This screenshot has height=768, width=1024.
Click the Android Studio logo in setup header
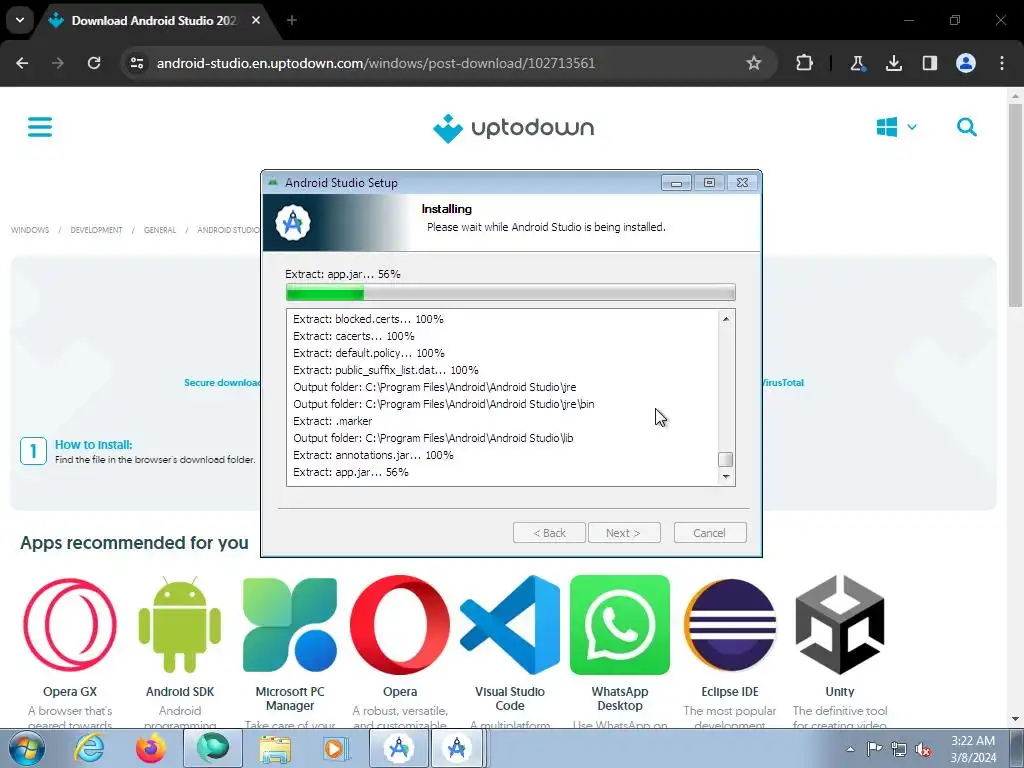(x=293, y=223)
